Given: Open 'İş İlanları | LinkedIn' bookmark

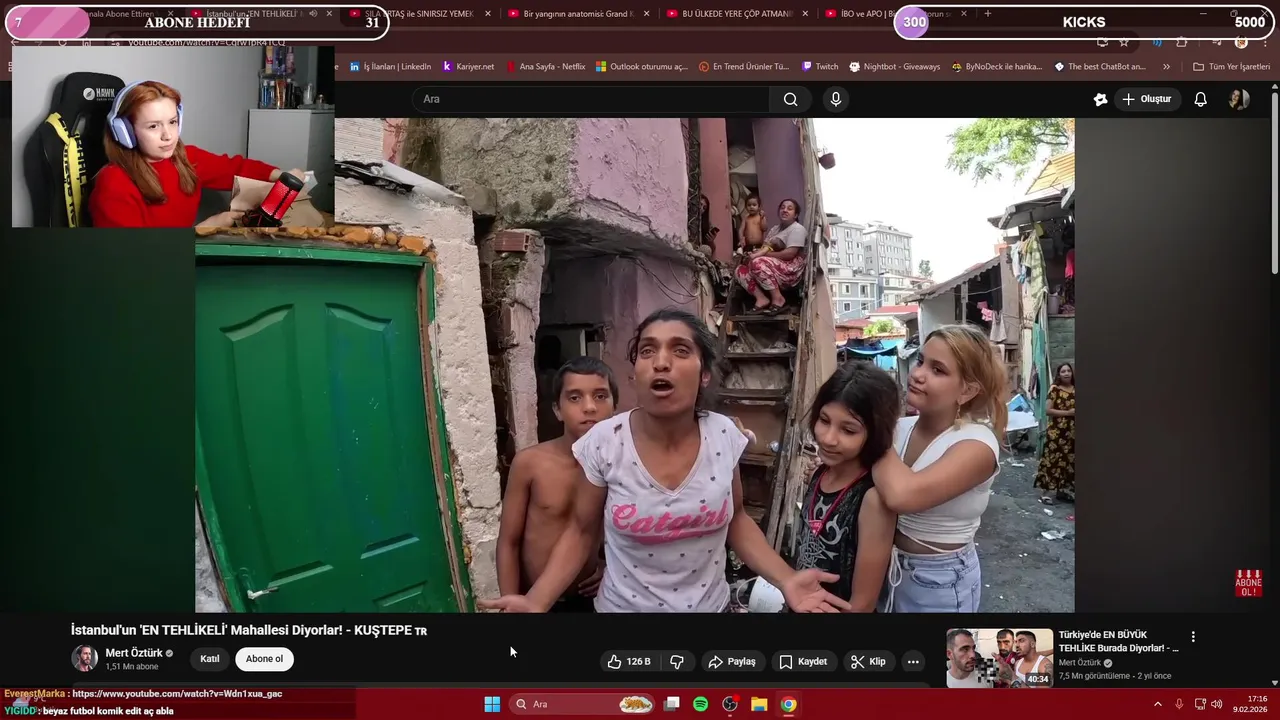Looking at the screenshot, I should tap(390, 67).
